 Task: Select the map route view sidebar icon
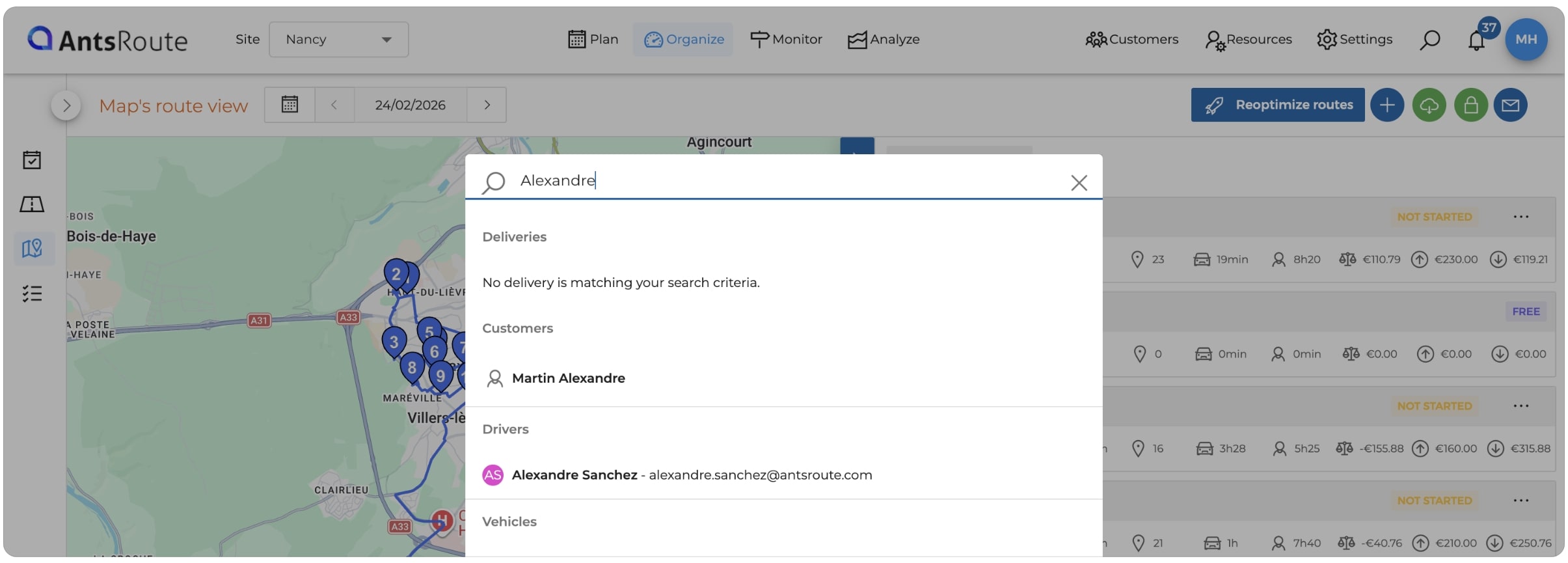pyautogui.click(x=33, y=248)
